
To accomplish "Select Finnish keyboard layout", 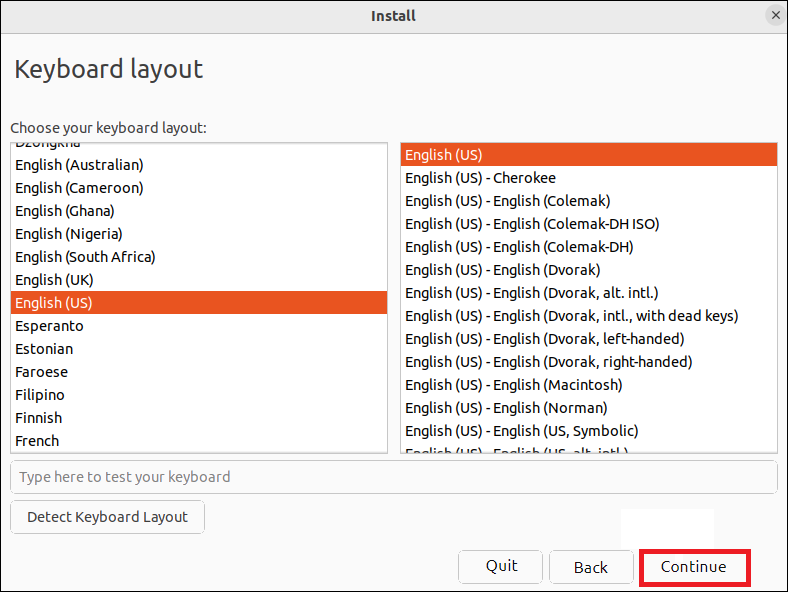I will 38,418.
